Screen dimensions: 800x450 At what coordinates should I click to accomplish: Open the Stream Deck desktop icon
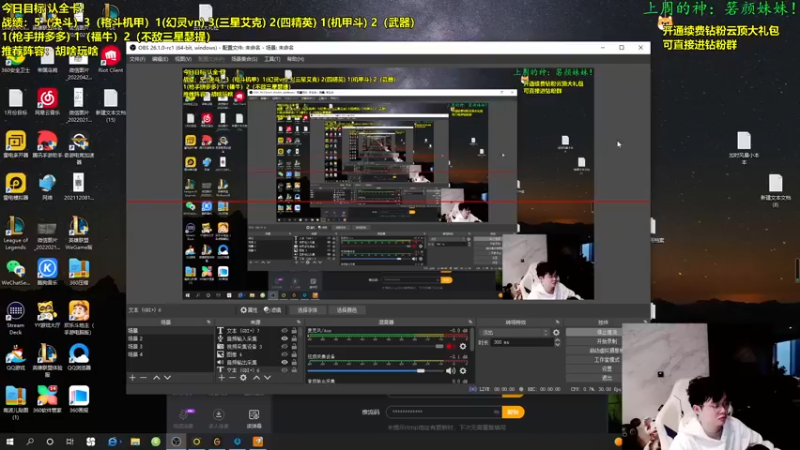[15, 318]
